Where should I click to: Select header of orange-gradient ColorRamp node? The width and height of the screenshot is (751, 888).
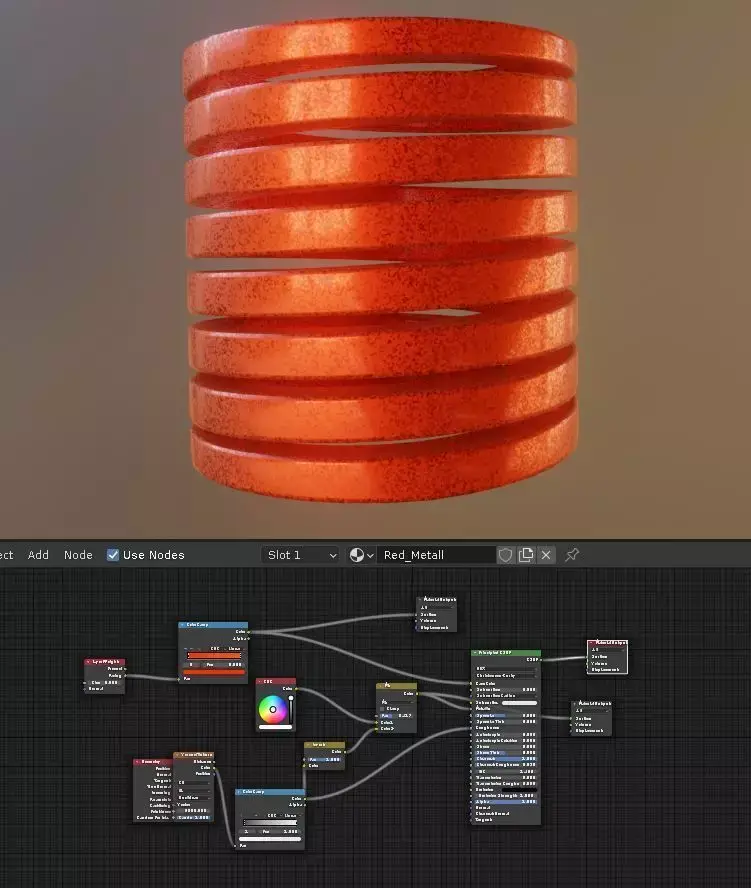pos(213,625)
